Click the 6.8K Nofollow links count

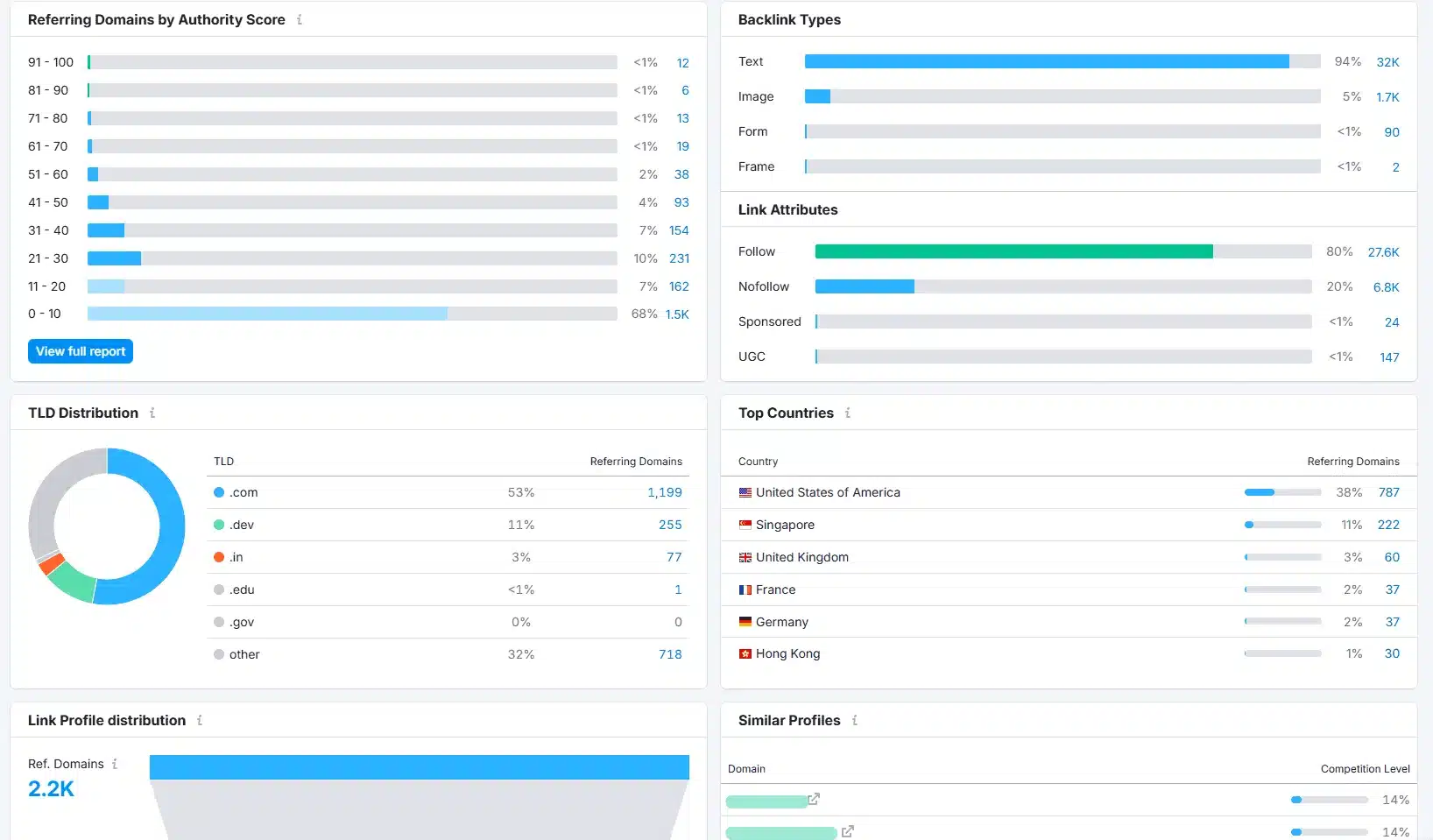[1386, 287]
